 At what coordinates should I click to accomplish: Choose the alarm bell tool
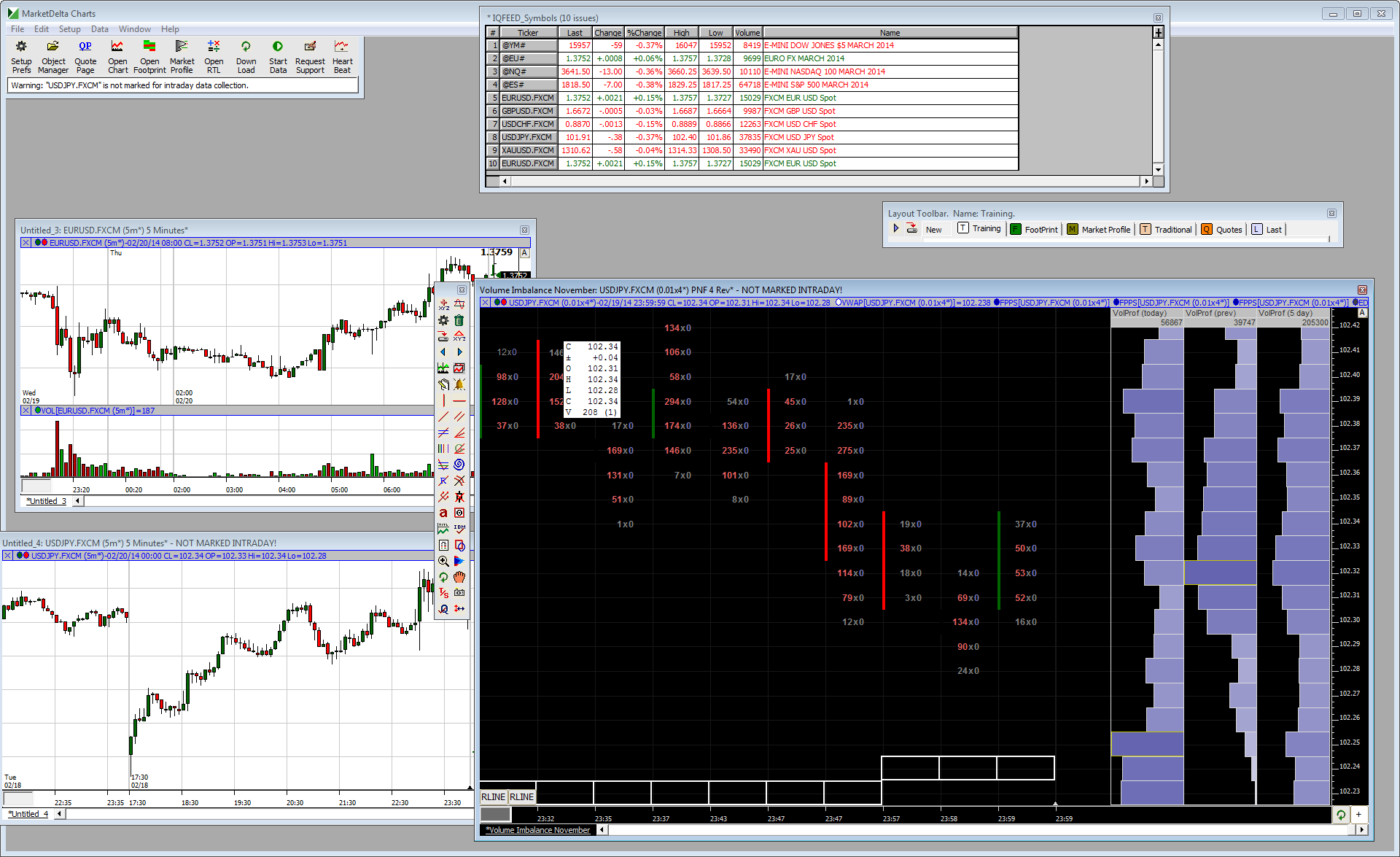(x=459, y=384)
